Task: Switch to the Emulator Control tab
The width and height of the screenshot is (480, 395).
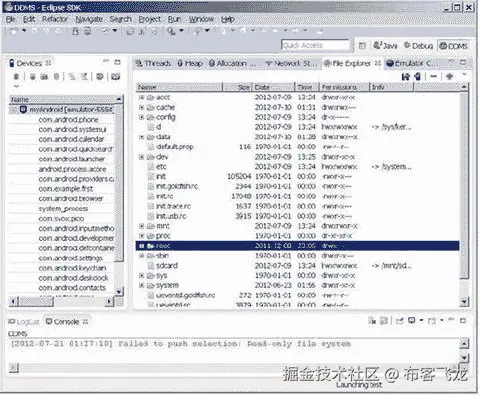Action: pyautogui.click(x=412, y=63)
